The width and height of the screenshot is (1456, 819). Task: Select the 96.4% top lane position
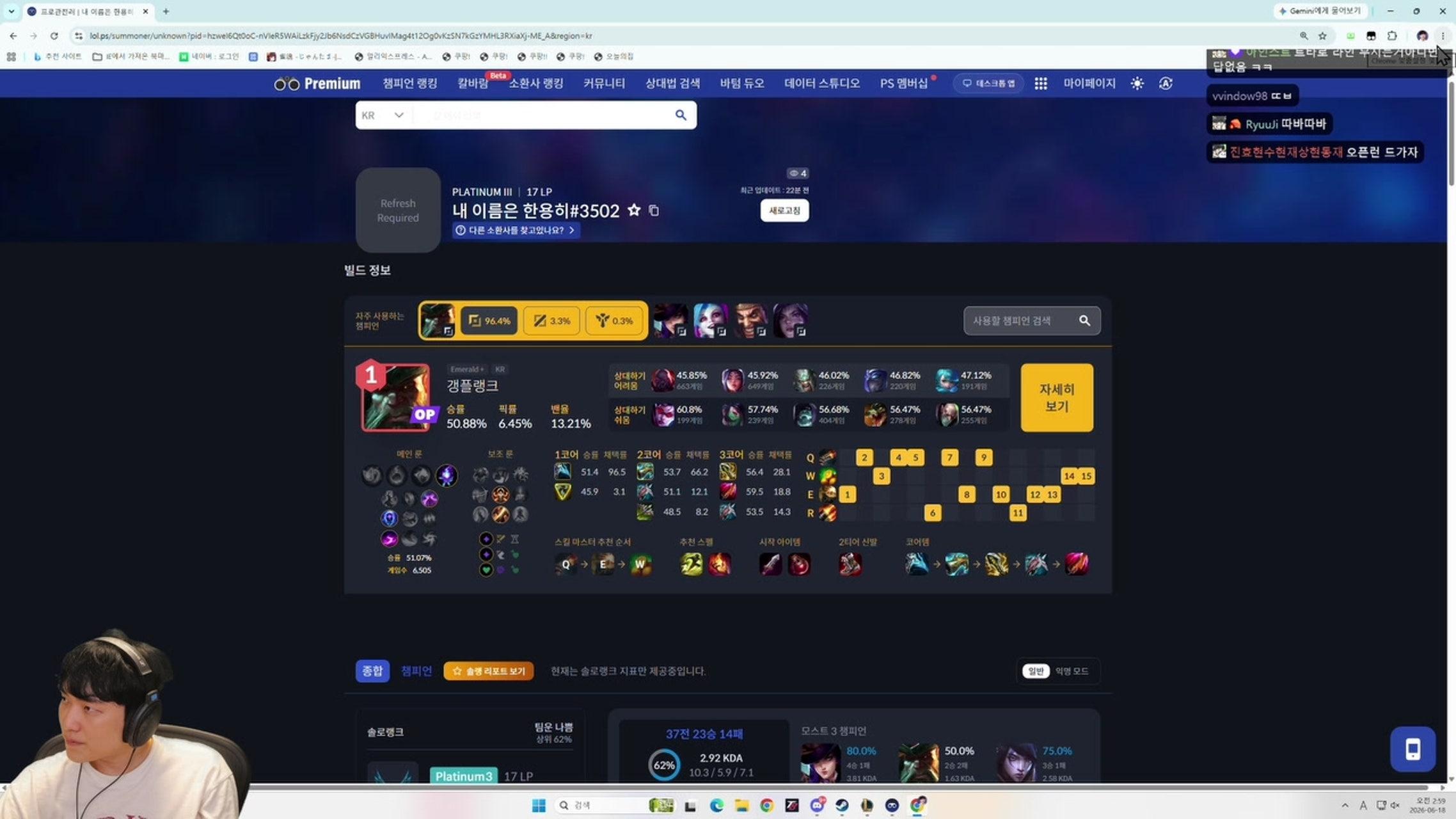tap(489, 321)
